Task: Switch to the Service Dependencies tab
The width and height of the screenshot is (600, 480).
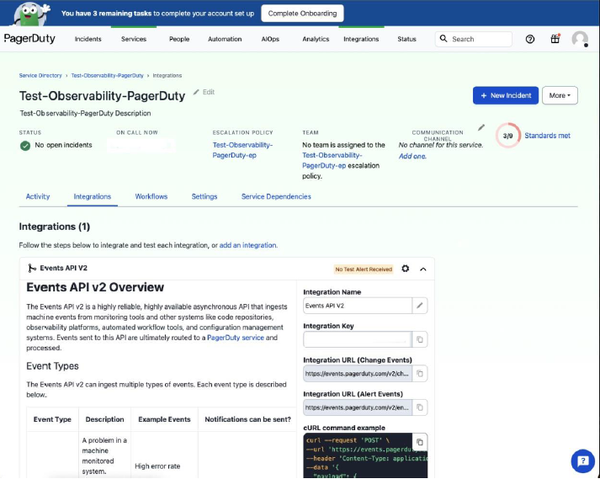Action: pos(276,197)
